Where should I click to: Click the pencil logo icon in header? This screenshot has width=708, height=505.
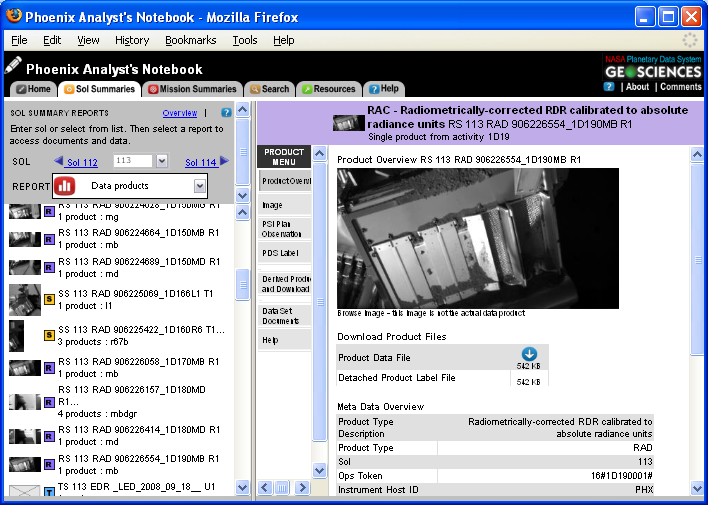pyautogui.click(x=13, y=65)
